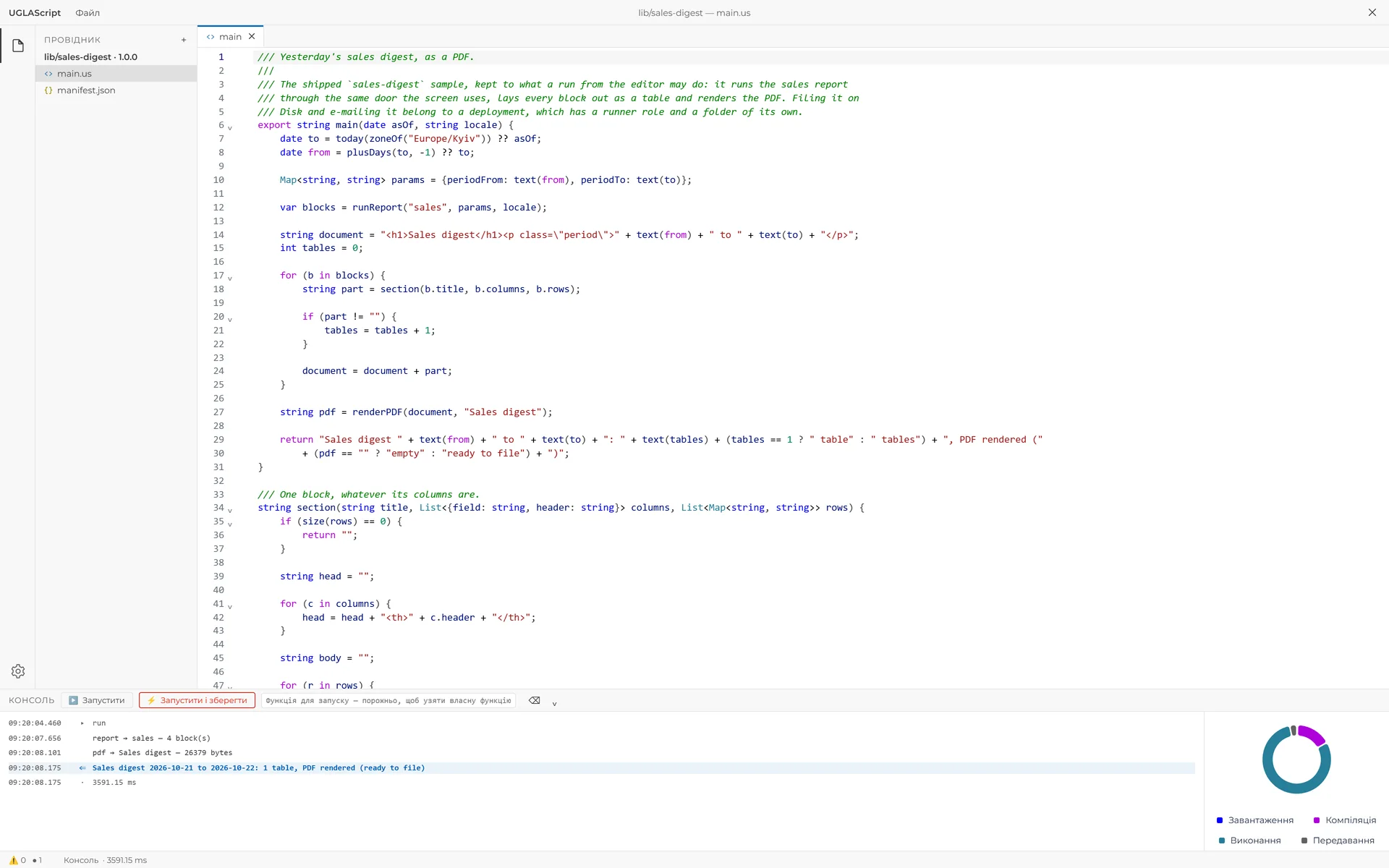Image resolution: width=1389 pixels, height=868 pixels.
Task: Click the ПРОВІДНИК panel heading
Action: [72, 40]
